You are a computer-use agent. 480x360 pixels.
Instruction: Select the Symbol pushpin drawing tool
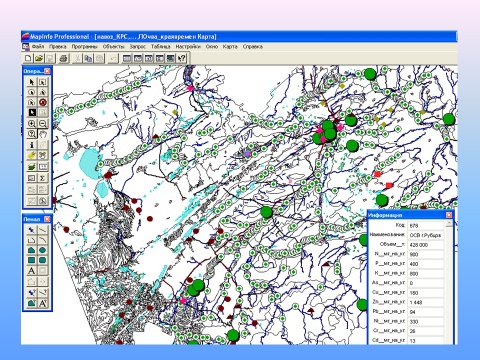32,229
